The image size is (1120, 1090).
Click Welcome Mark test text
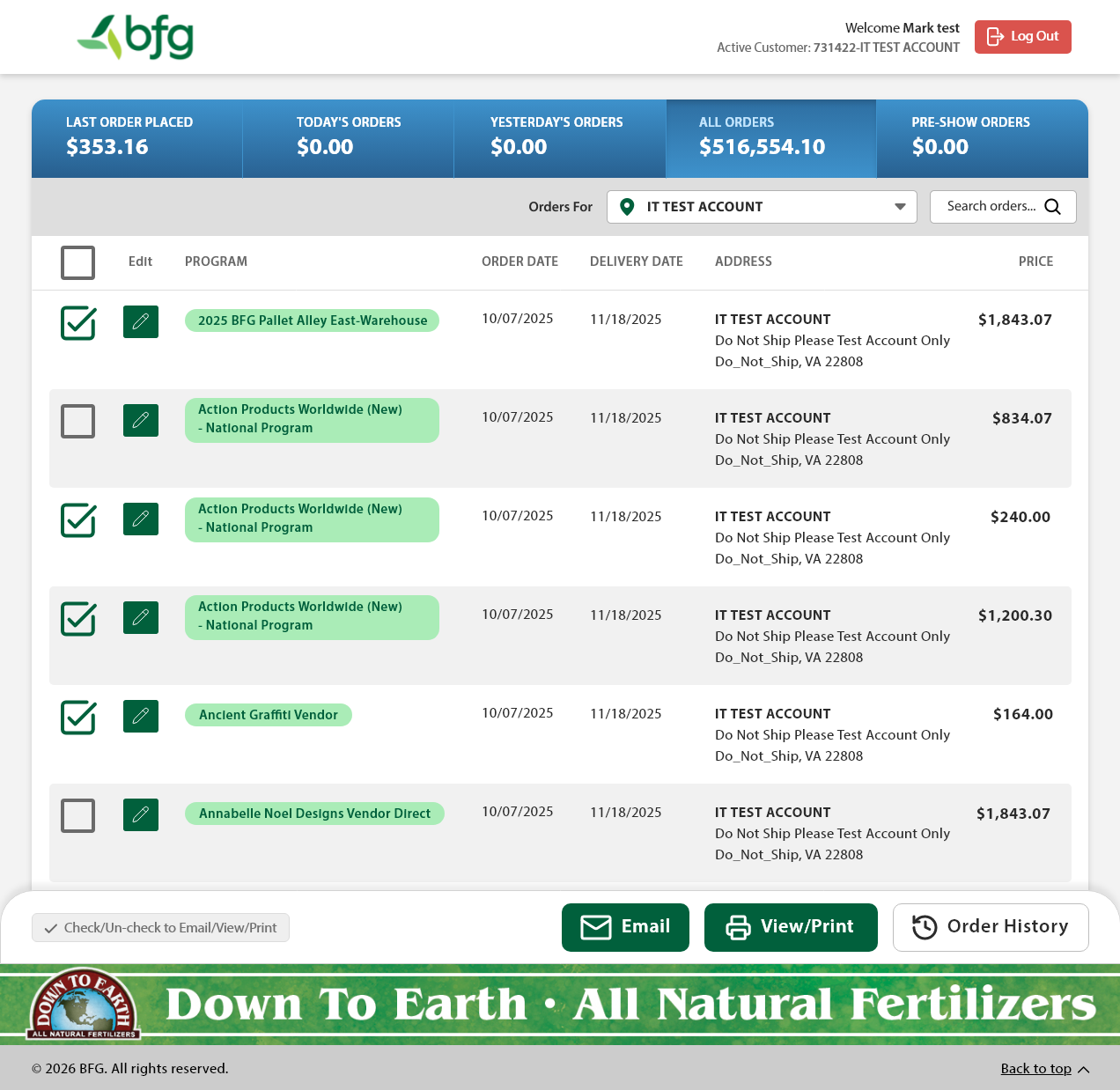click(x=903, y=28)
